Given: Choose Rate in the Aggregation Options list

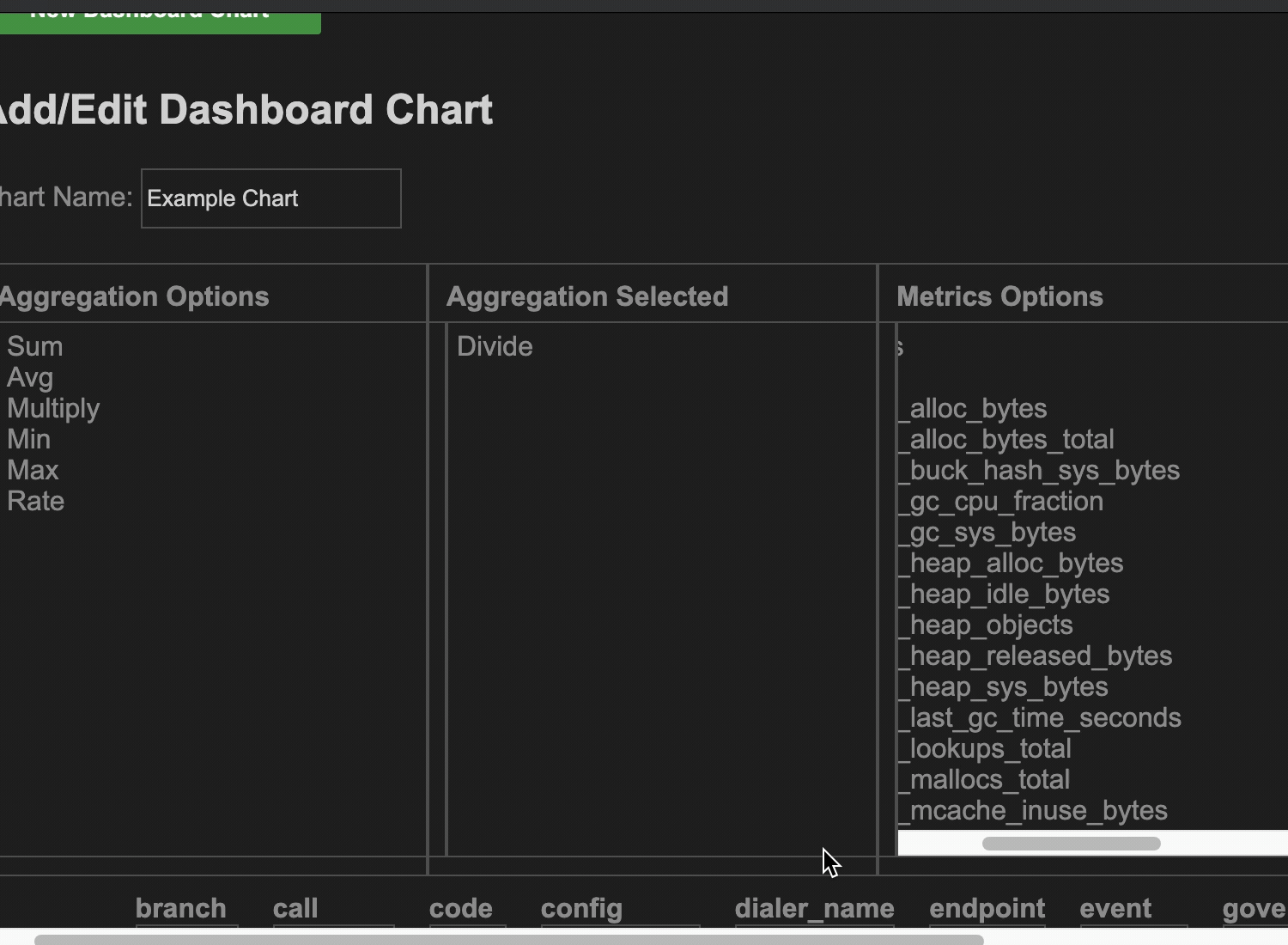Looking at the screenshot, I should (x=36, y=501).
